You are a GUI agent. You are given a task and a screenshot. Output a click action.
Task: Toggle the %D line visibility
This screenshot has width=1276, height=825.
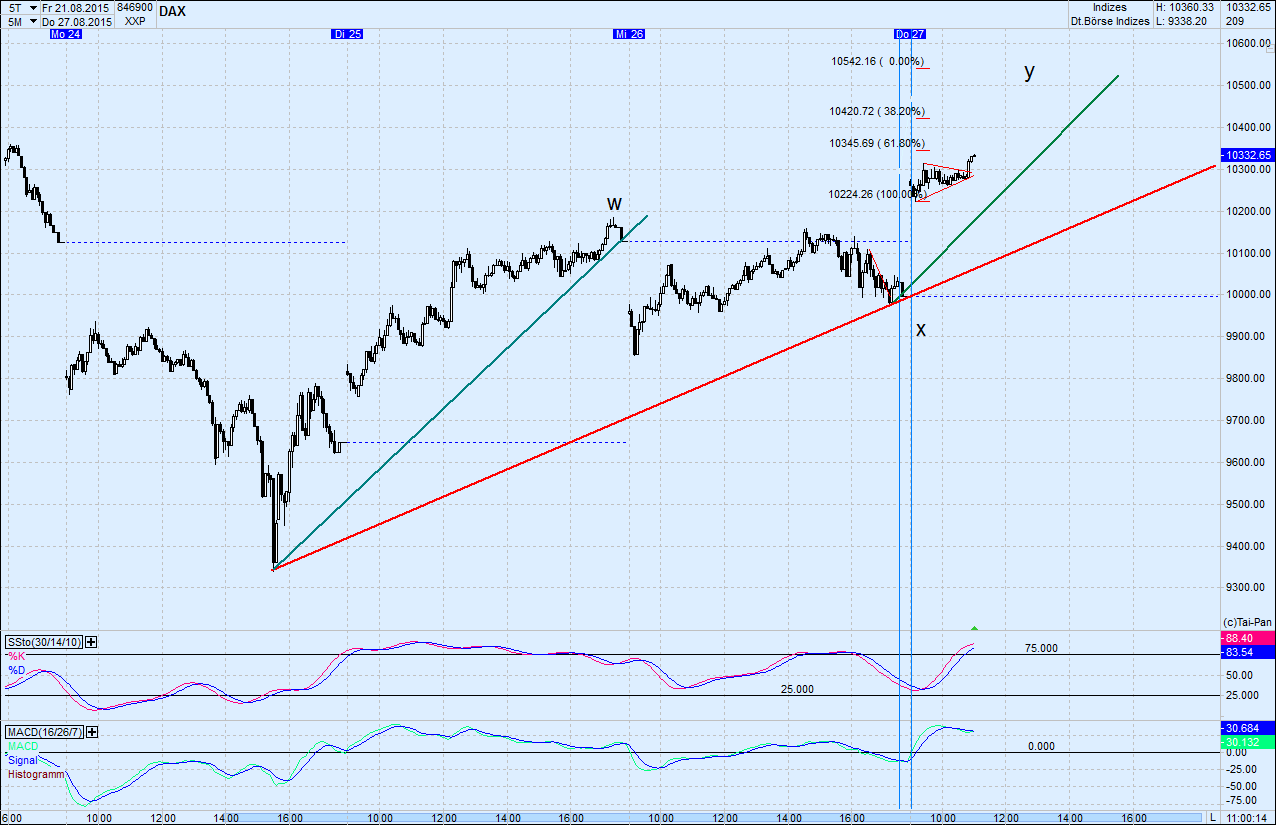click(x=17, y=670)
